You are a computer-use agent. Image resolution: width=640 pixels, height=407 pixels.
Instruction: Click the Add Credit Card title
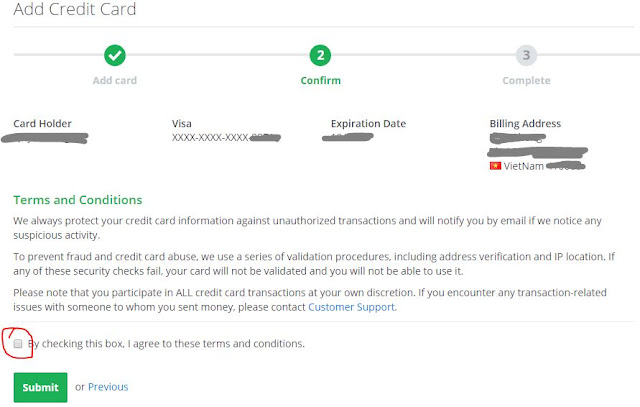75,9
